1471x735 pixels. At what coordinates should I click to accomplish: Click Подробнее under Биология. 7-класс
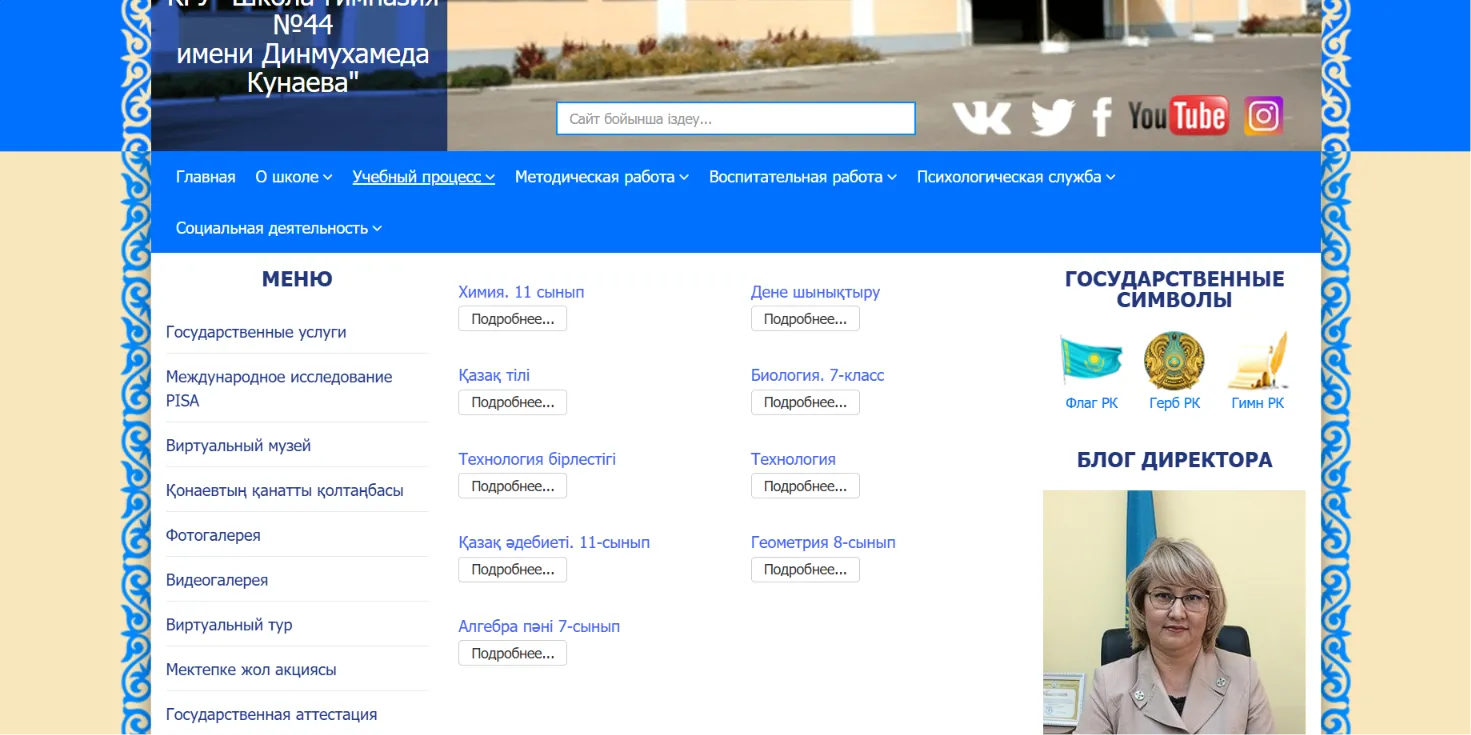click(x=805, y=402)
